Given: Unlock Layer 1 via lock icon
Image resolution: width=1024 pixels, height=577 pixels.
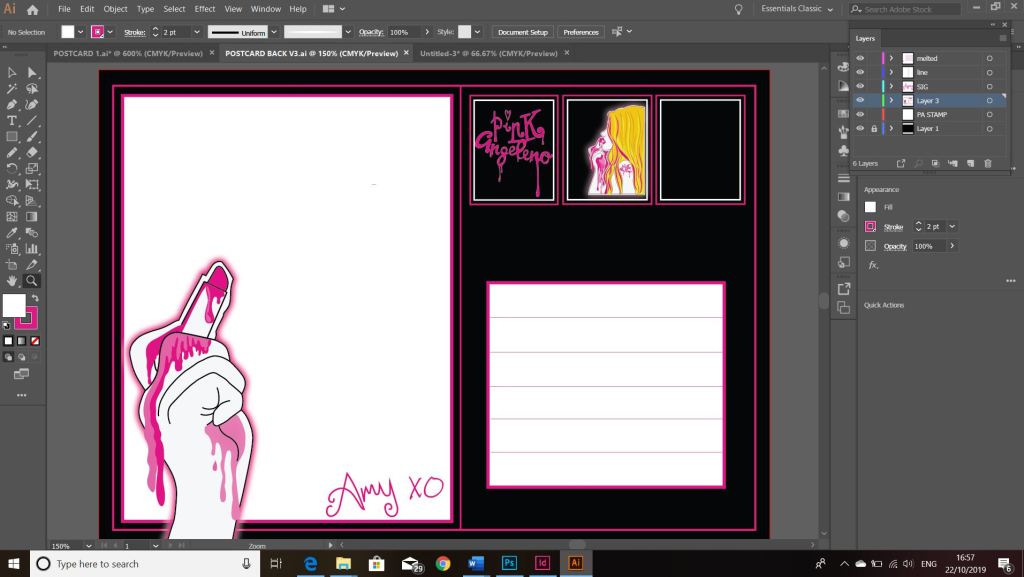Looking at the screenshot, I should [874, 129].
